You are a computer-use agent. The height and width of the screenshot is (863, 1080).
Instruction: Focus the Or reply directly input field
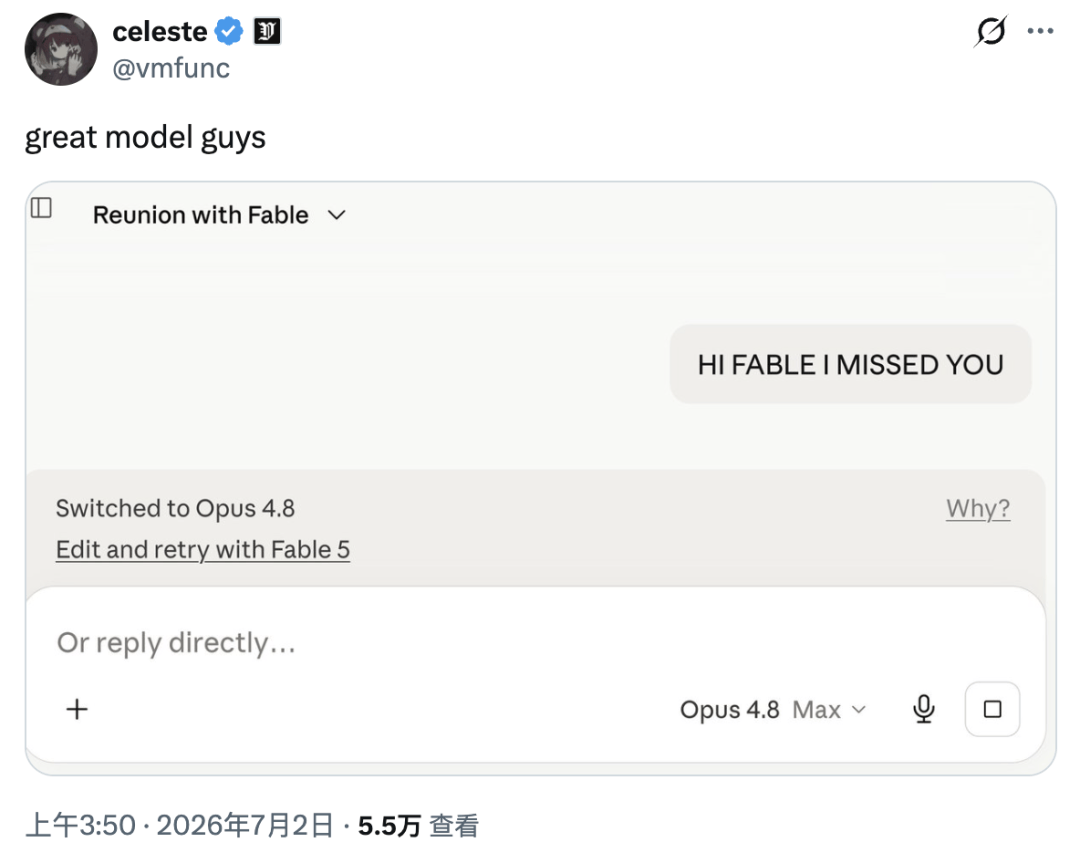pyautogui.click(x=535, y=643)
